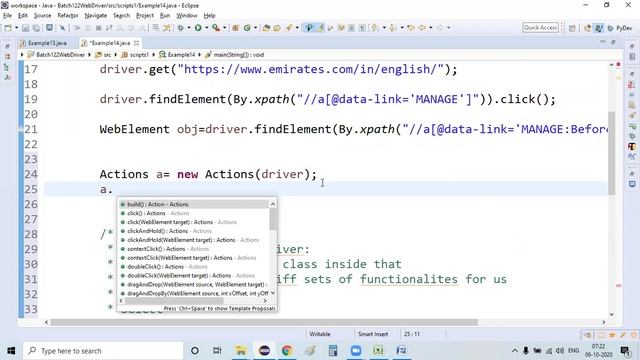Viewport: 640px width, 360px height.
Task: Open the Window menu
Action: point(187,16)
